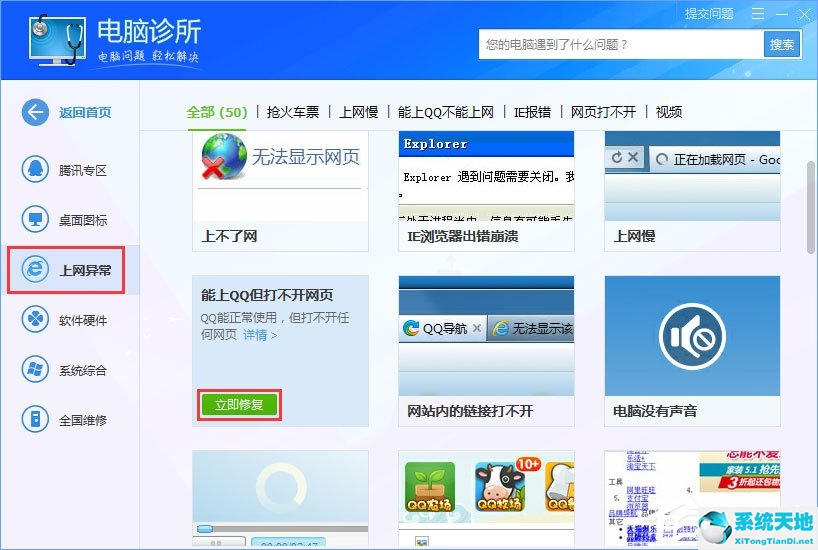Click the 上网异常 IE browser icon
The image size is (818, 550).
(x=35, y=269)
